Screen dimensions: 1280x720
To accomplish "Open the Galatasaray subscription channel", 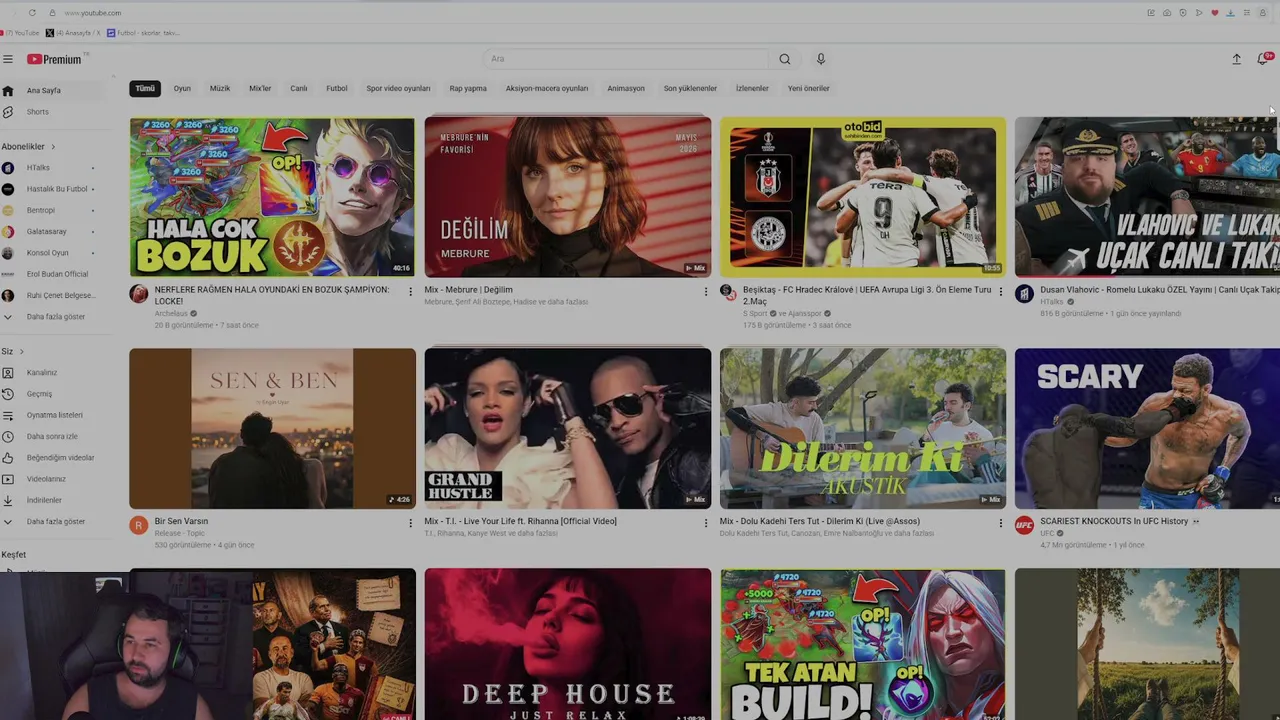I will click(52, 232).
